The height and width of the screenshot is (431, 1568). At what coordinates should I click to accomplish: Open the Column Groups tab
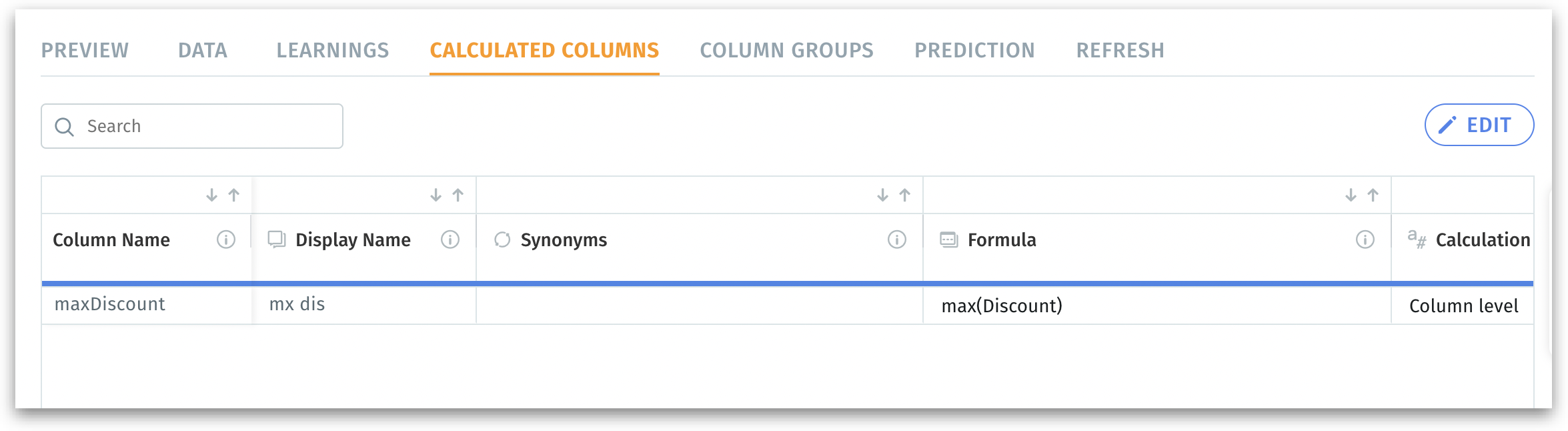786,51
